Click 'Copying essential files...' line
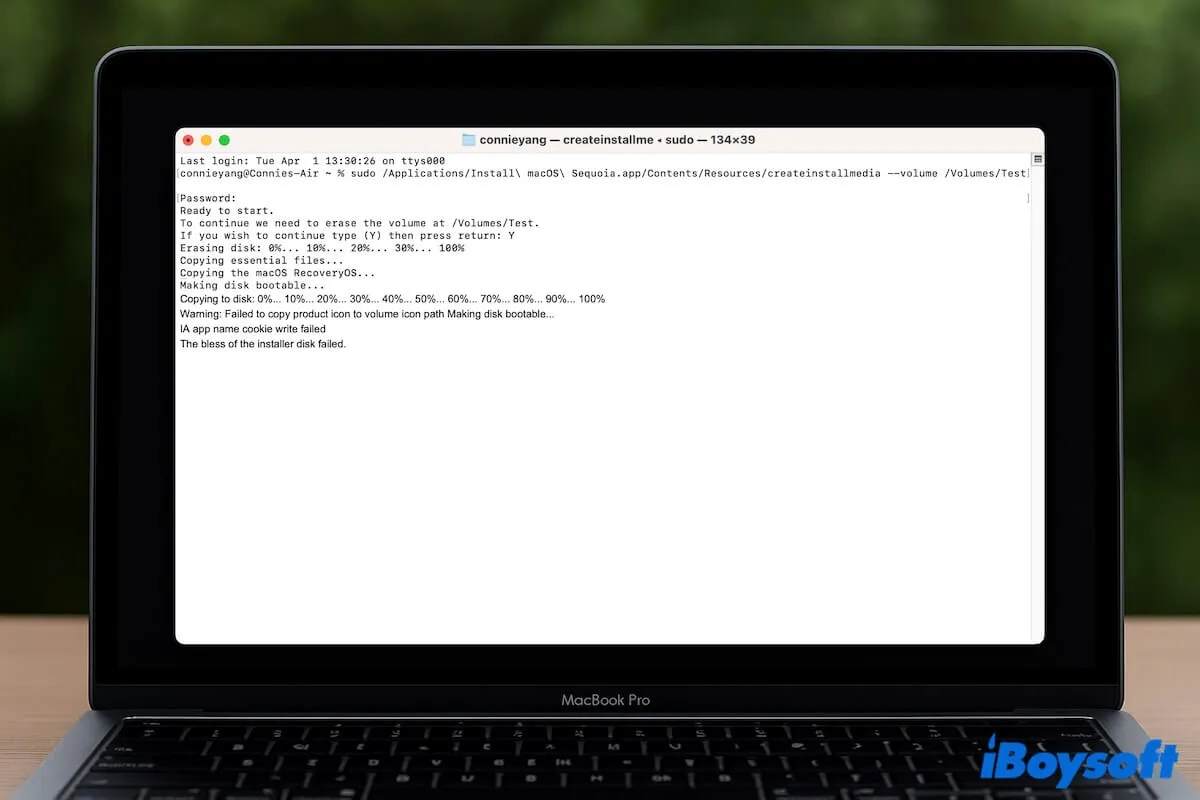This screenshot has width=1200, height=800. tap(261, 261)
